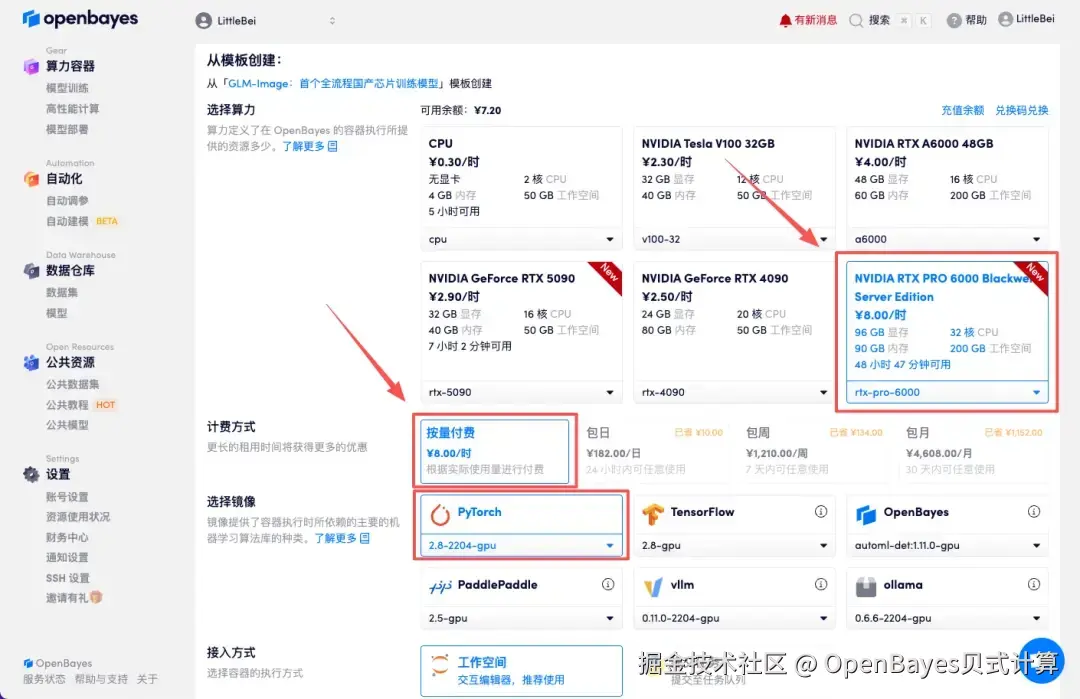Click the ollama logo icon
This screenshot has width=1080, height=699.
[x=866, y=586]
